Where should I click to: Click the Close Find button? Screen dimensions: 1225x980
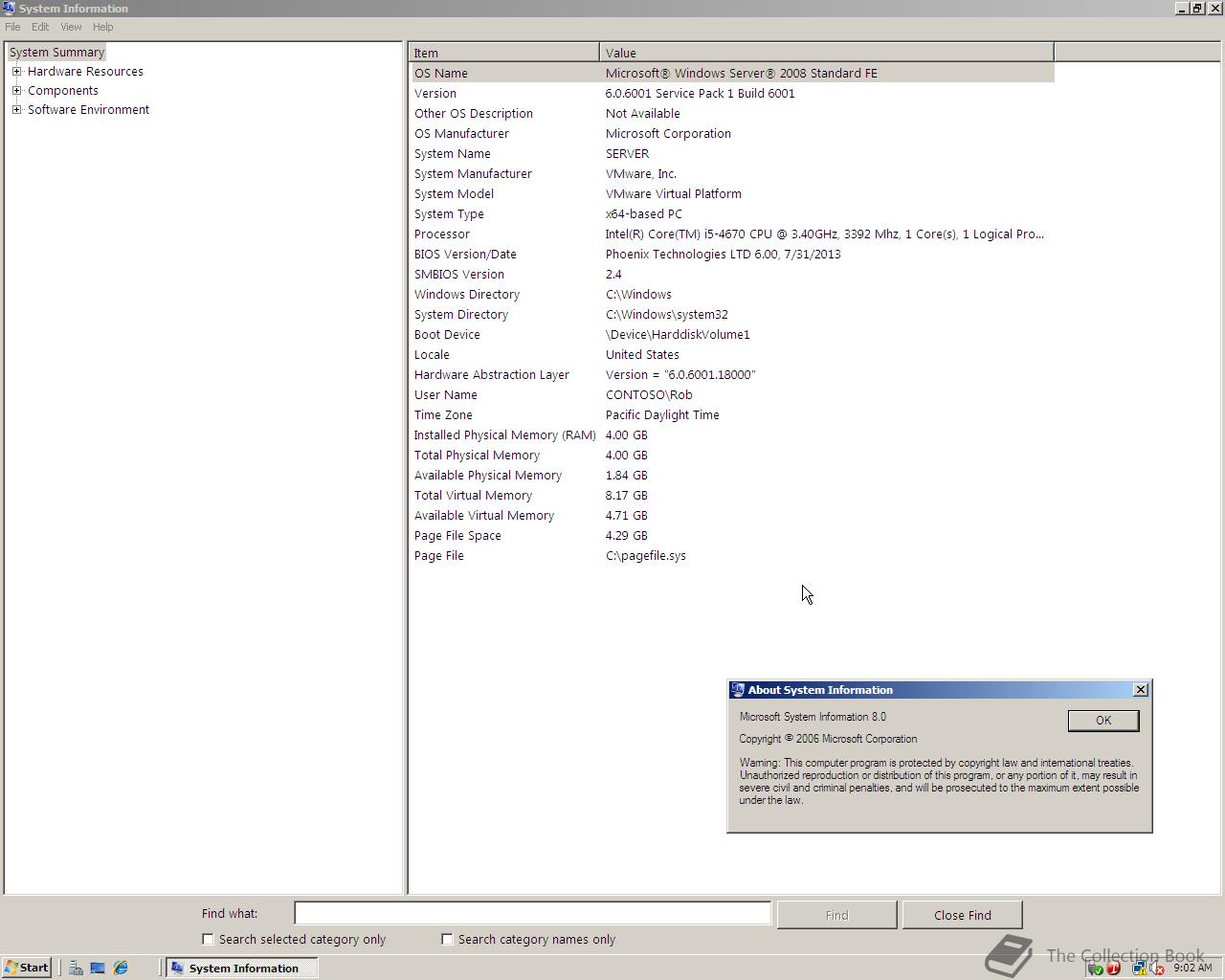click(962, 915)
